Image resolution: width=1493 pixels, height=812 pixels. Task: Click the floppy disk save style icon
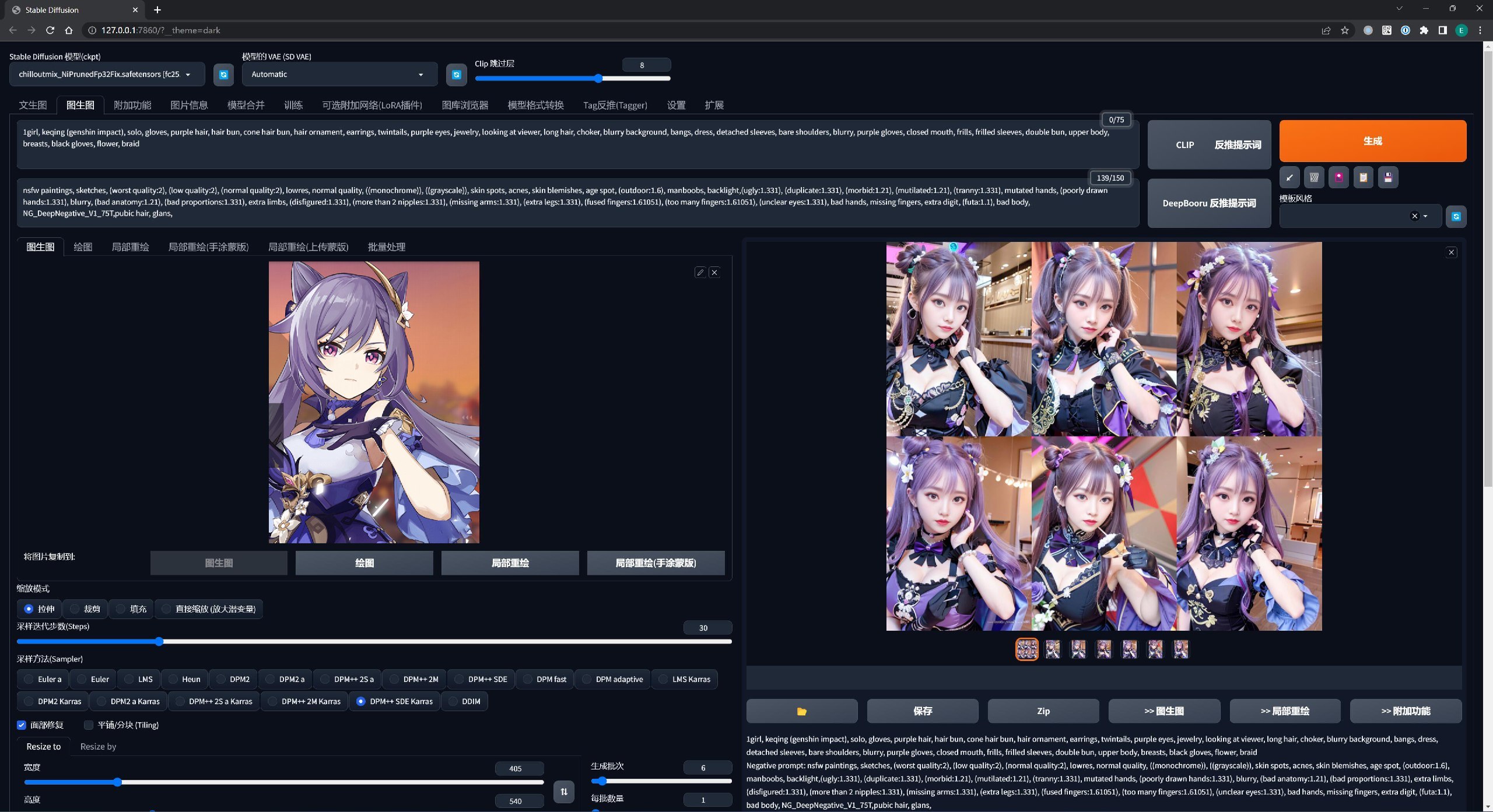click(x=1387, y=177)
